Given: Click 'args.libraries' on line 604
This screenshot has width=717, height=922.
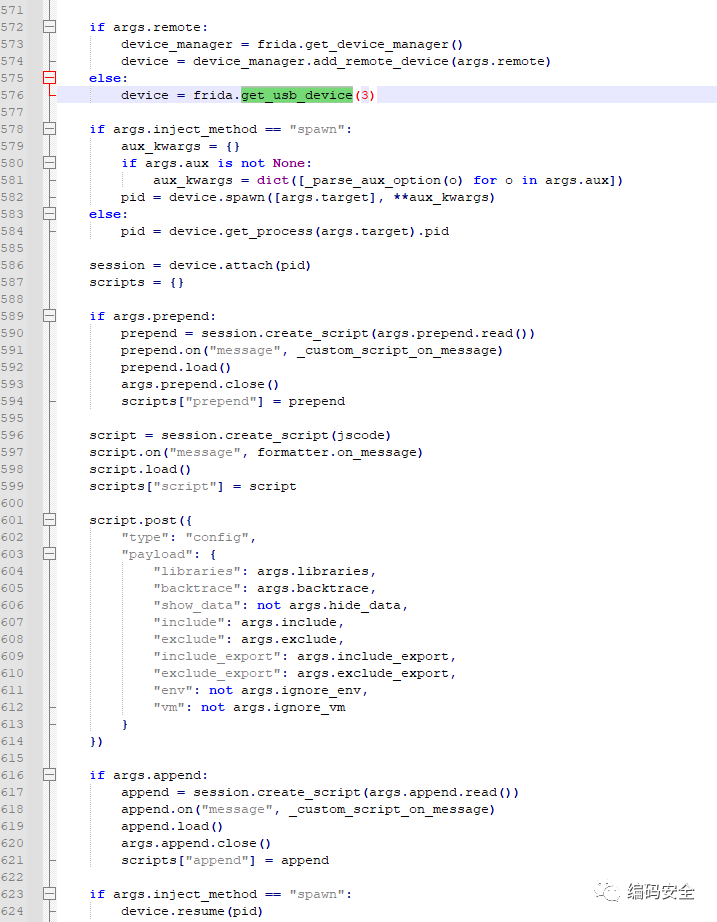Looking at the screenshot, I should (x=313, y=572).
